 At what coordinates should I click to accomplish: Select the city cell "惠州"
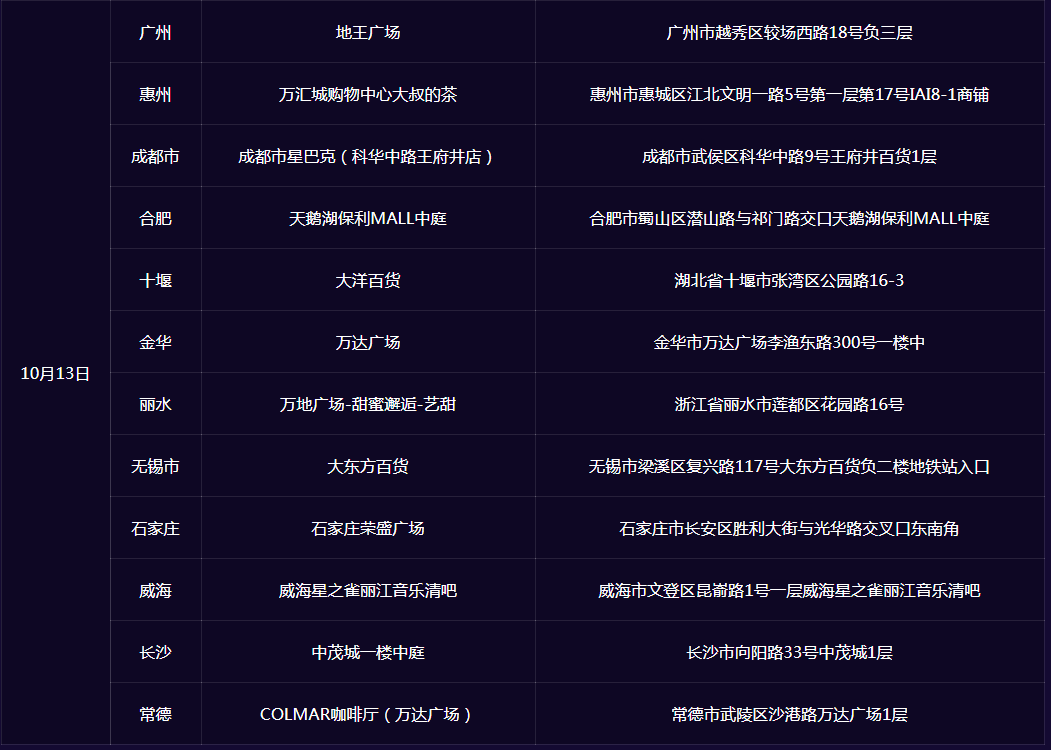pos(156,95)
